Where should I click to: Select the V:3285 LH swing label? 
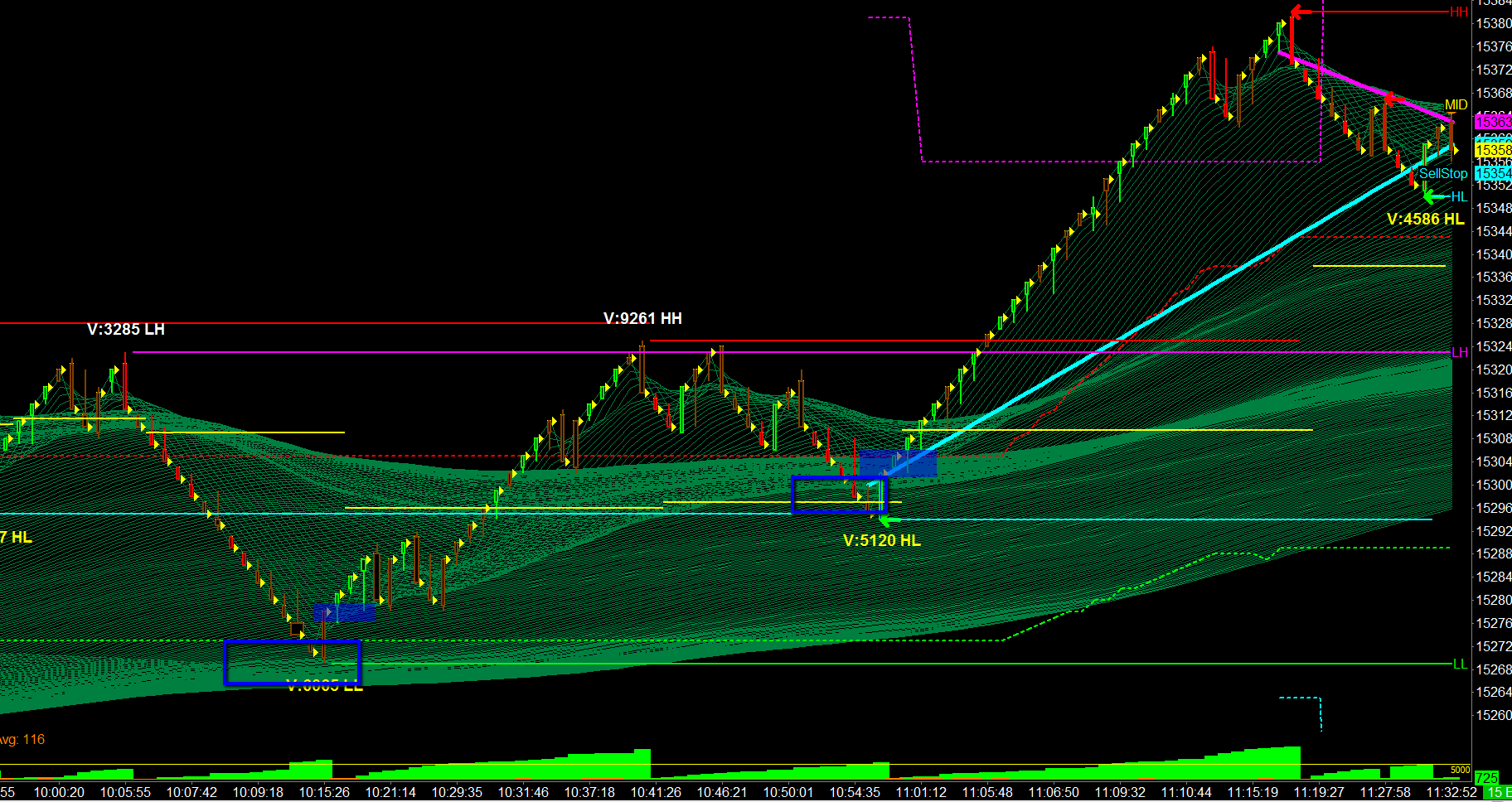pyautogui.click(x=126, y=329)
